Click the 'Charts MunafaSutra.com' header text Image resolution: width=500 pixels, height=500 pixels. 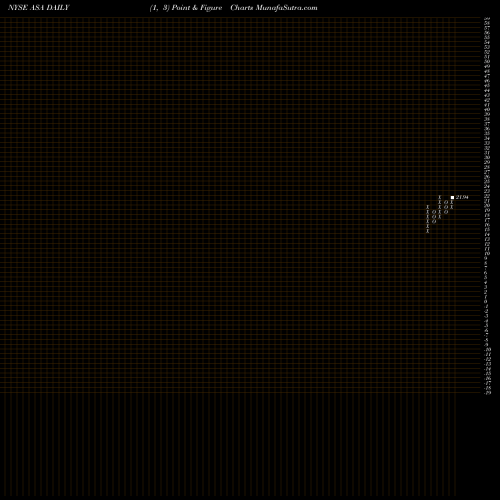[x=274, y=8]
